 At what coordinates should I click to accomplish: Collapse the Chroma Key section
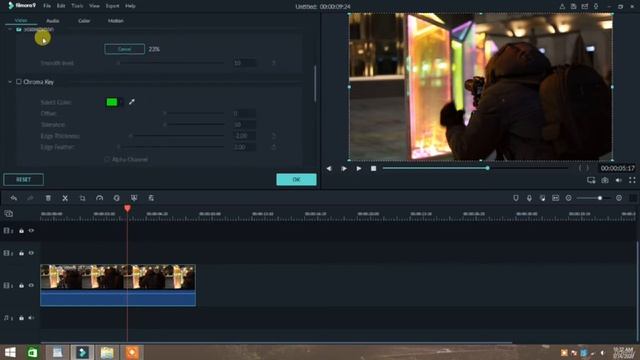tap(10, 82)
